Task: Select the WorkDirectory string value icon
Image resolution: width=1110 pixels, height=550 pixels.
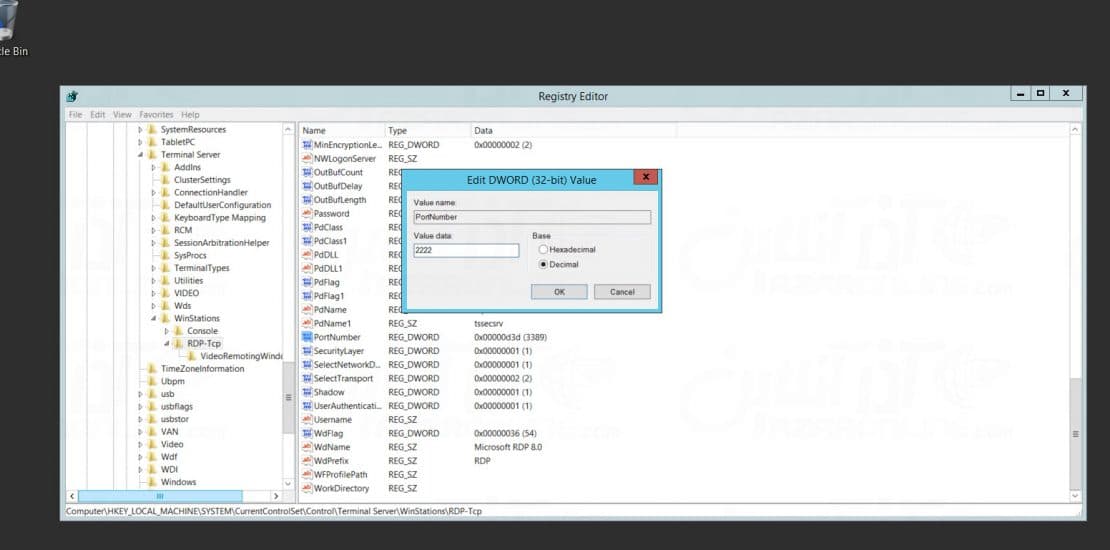Action: click(307, 488)
